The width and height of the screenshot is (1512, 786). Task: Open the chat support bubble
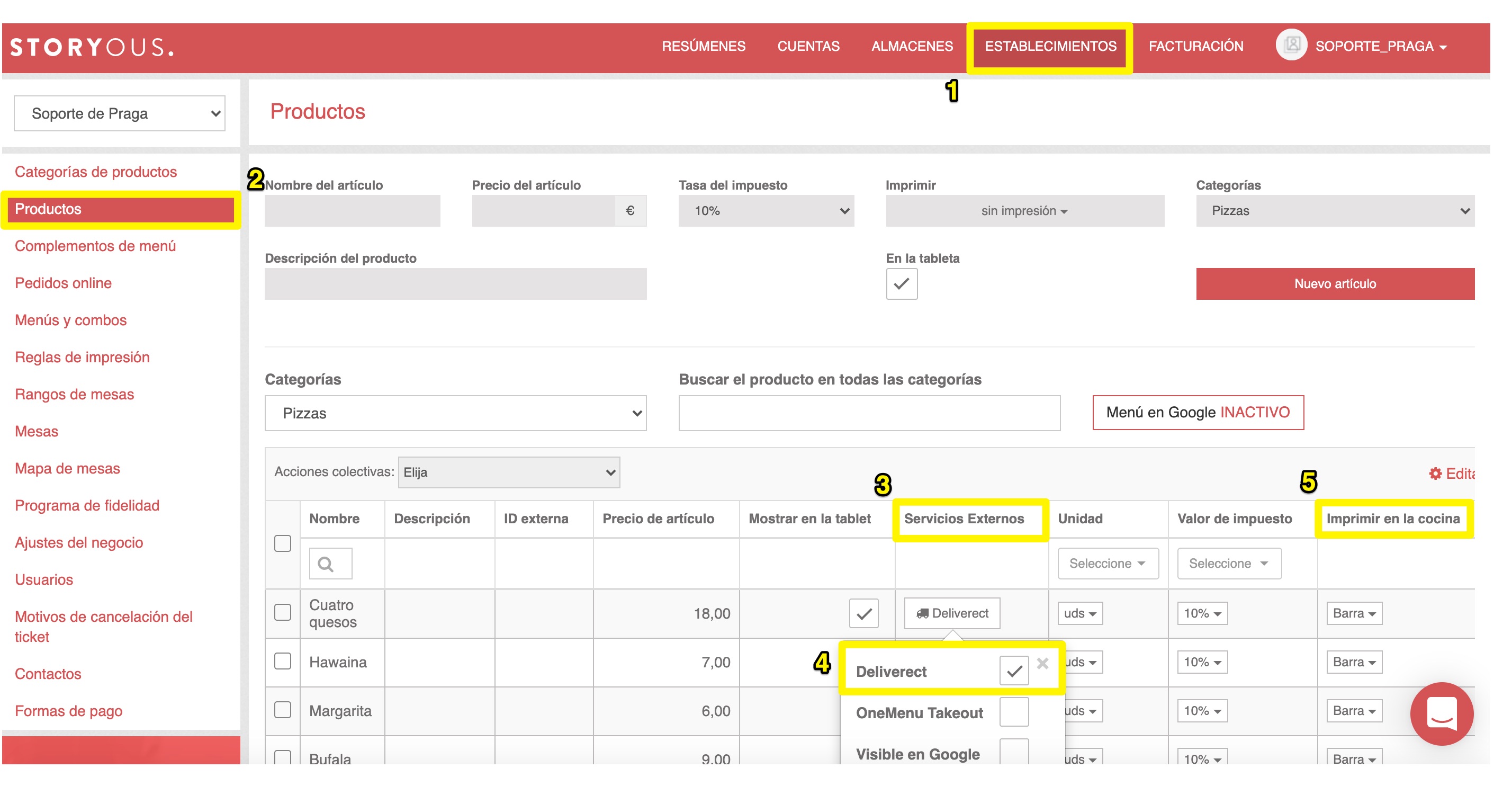click(1441, 714)
